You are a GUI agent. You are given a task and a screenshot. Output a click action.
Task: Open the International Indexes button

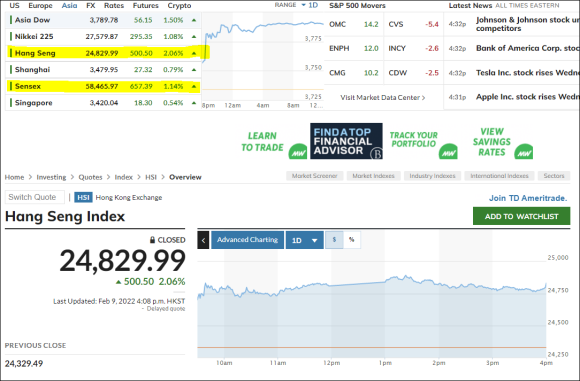(x=499, y=176)
